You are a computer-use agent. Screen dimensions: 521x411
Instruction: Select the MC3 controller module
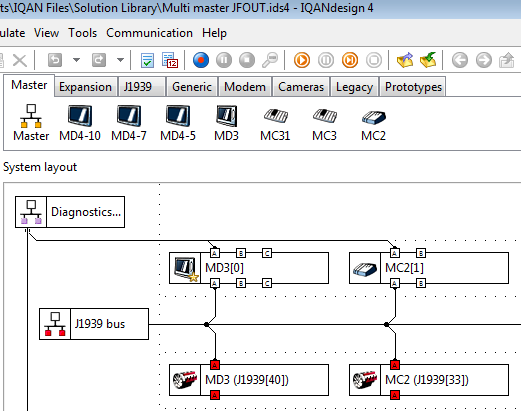[324, 123]
